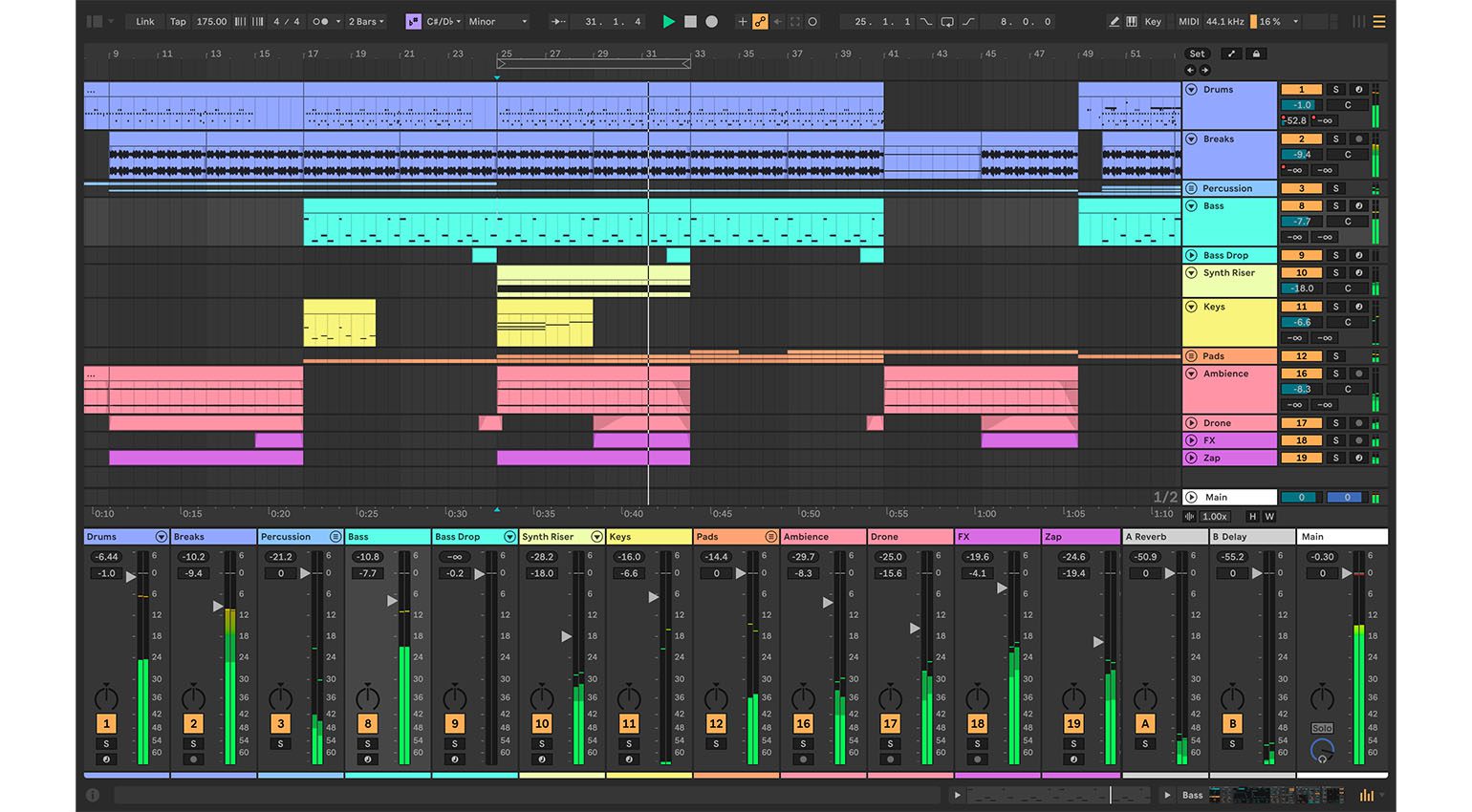Toggle the Automation Arm chain-link icon

(760, 21)
